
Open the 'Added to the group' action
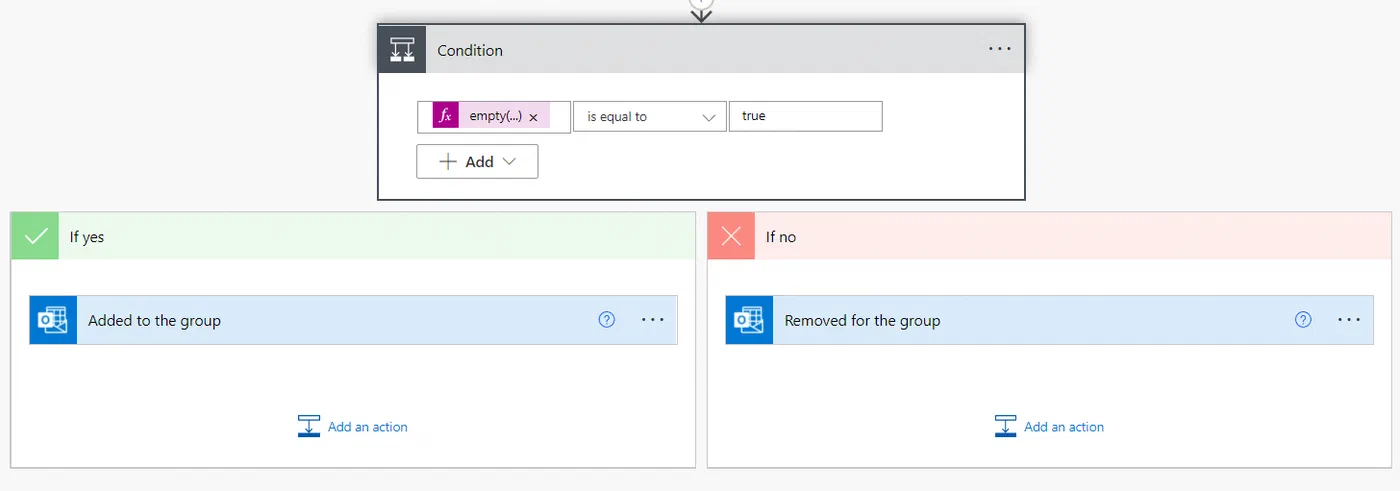tap(353, 320)
